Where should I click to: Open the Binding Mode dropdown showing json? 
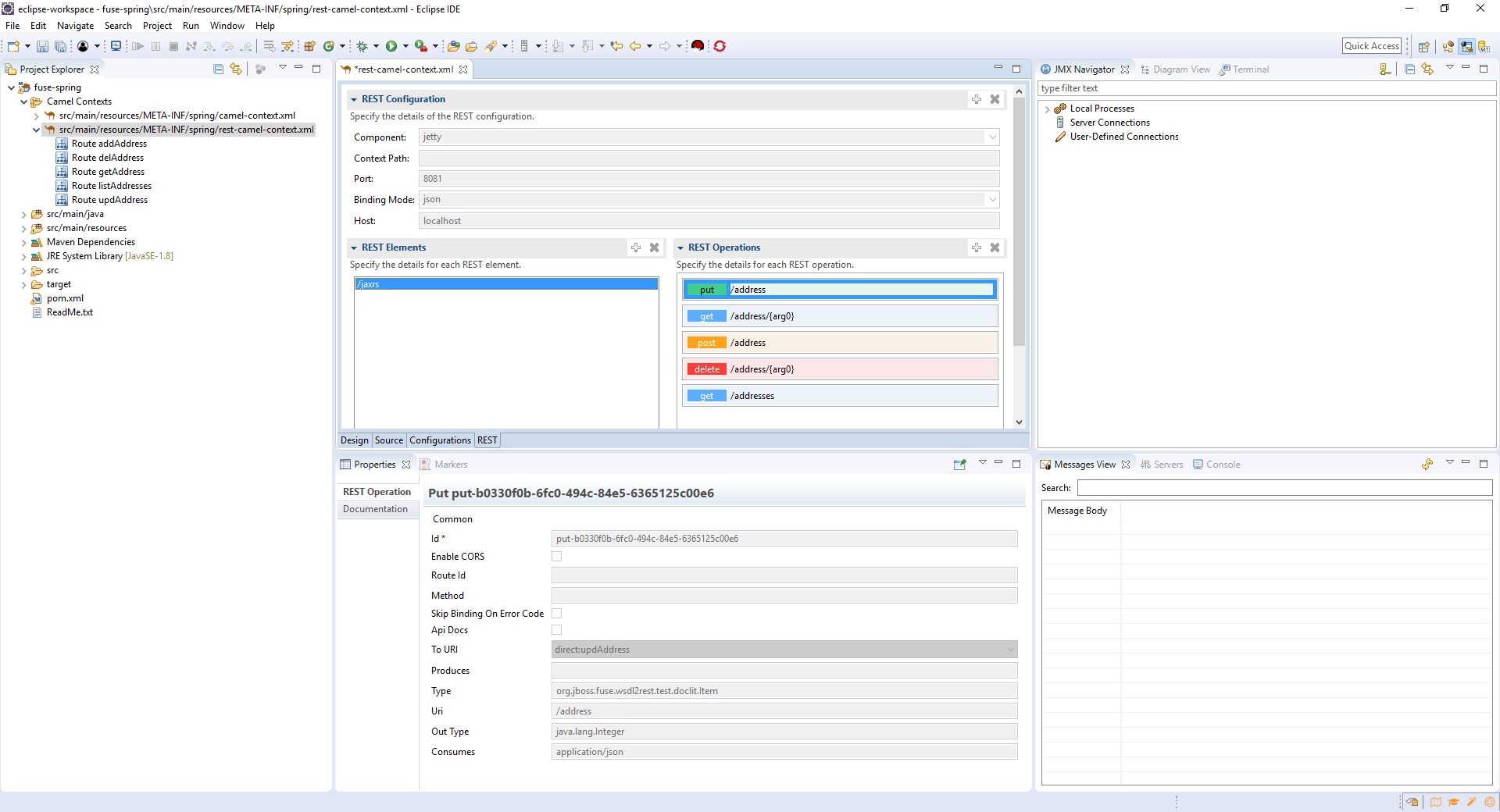(x=992, y=200)
